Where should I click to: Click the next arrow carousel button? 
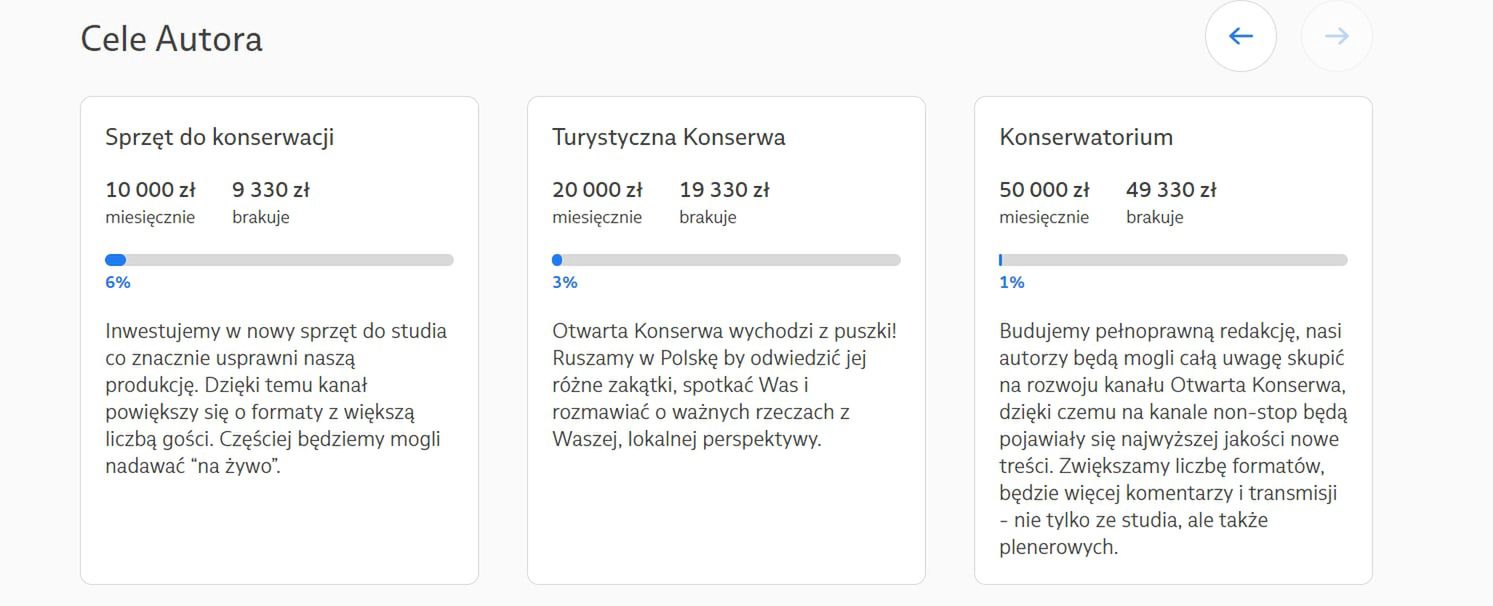click(x=1336, y=37)
